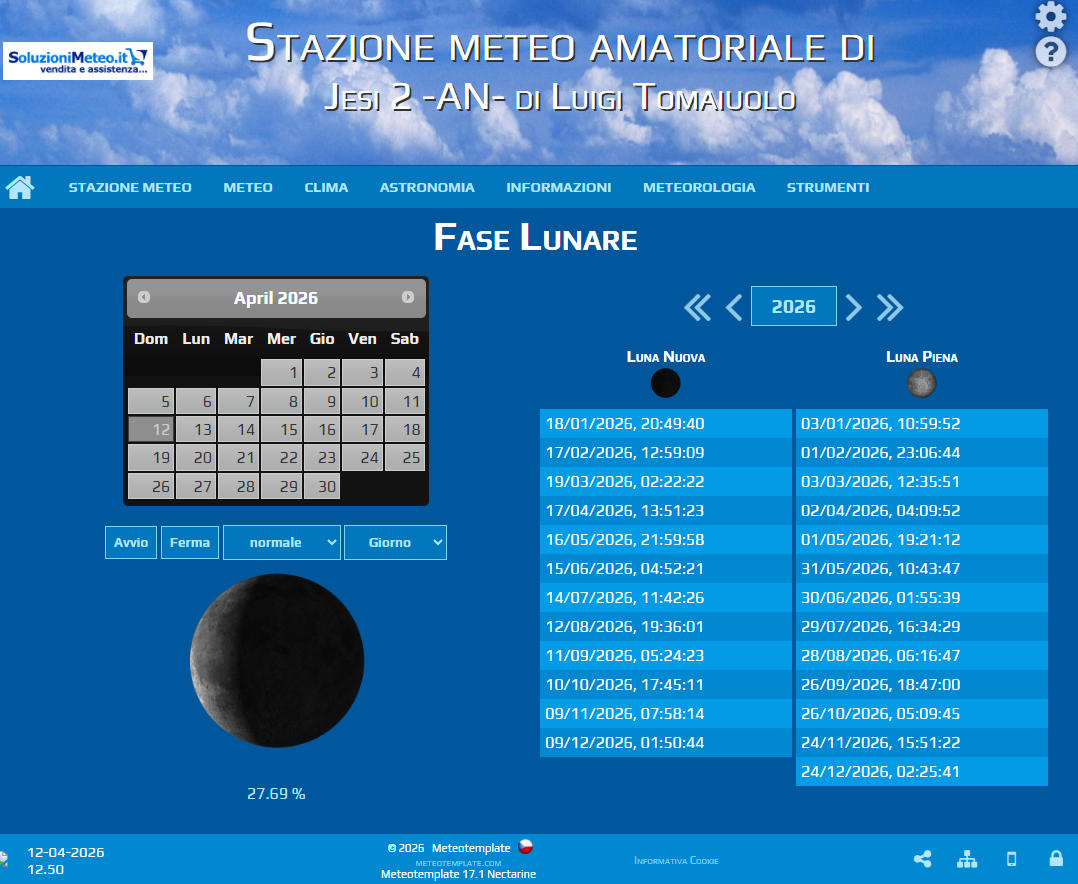Click the share icon in footer
Screen dimensions: 1078x884
pyautogui.click(x=922, y=859)
